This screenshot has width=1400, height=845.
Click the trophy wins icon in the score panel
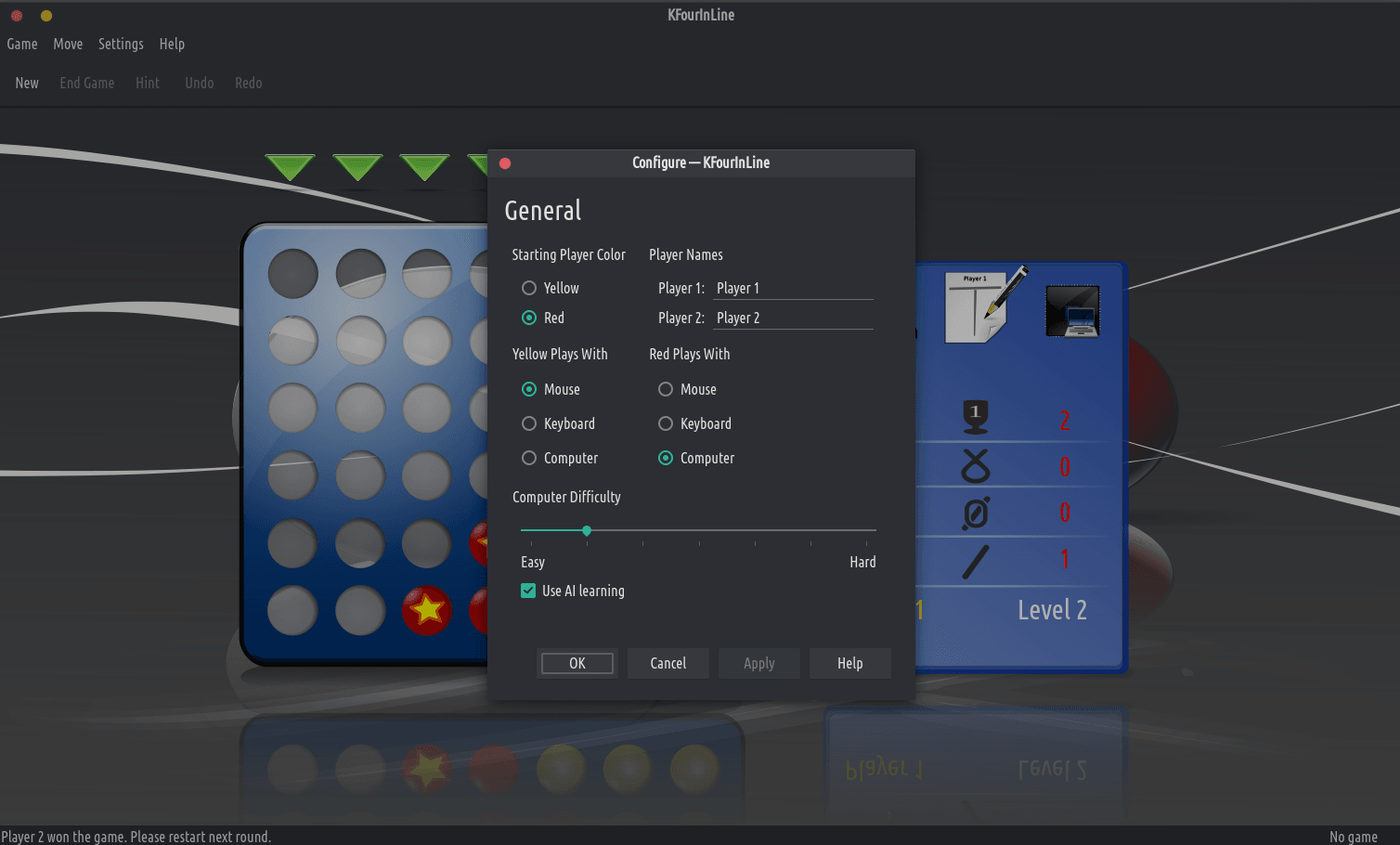click(975, 417)
